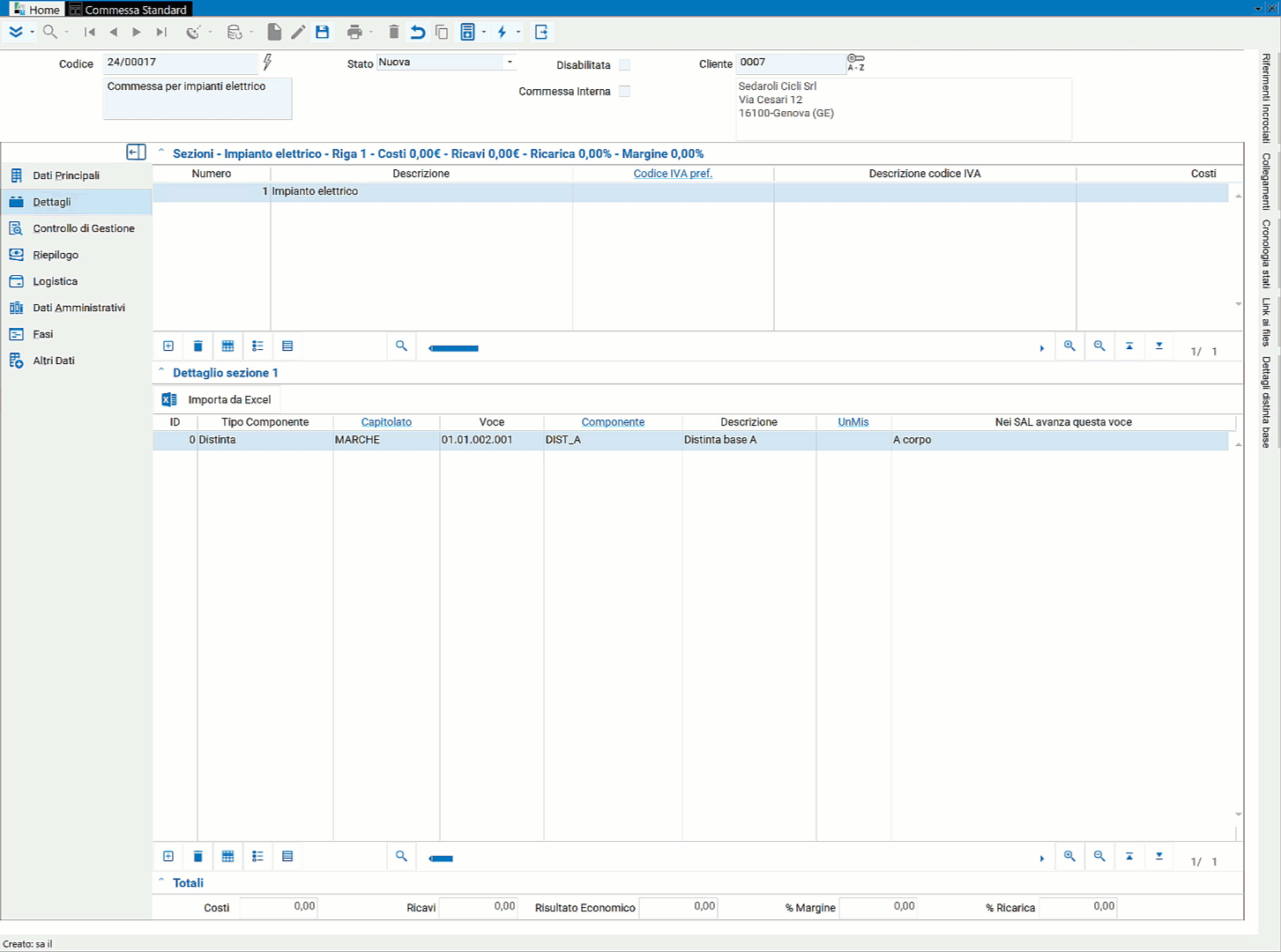The width and height of the screenshot is (1281, 952).
Task: Click the Componente column link
Action: [x=613, y=422]
